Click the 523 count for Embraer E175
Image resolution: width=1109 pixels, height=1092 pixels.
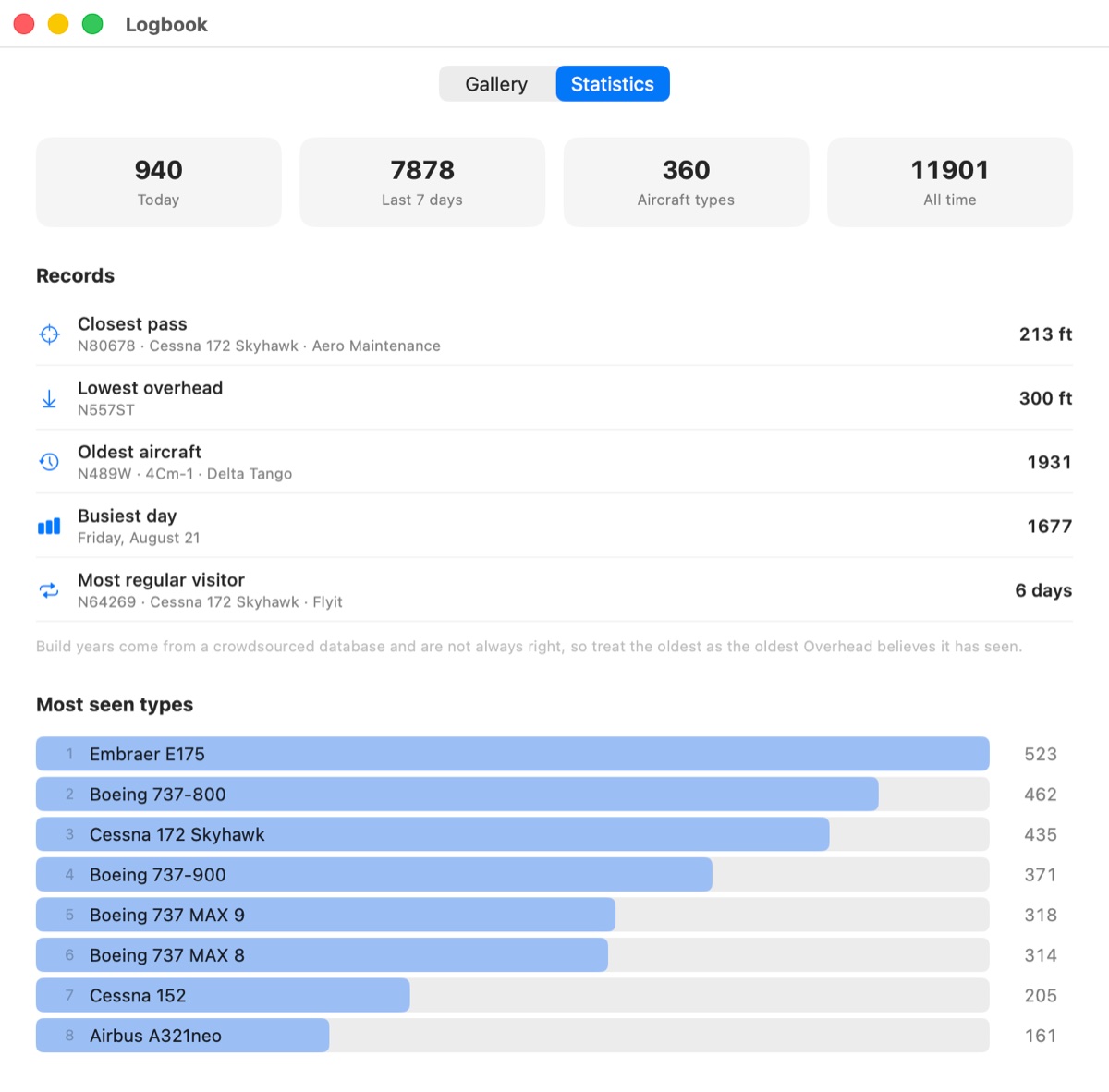click(x=1041, y=754)
